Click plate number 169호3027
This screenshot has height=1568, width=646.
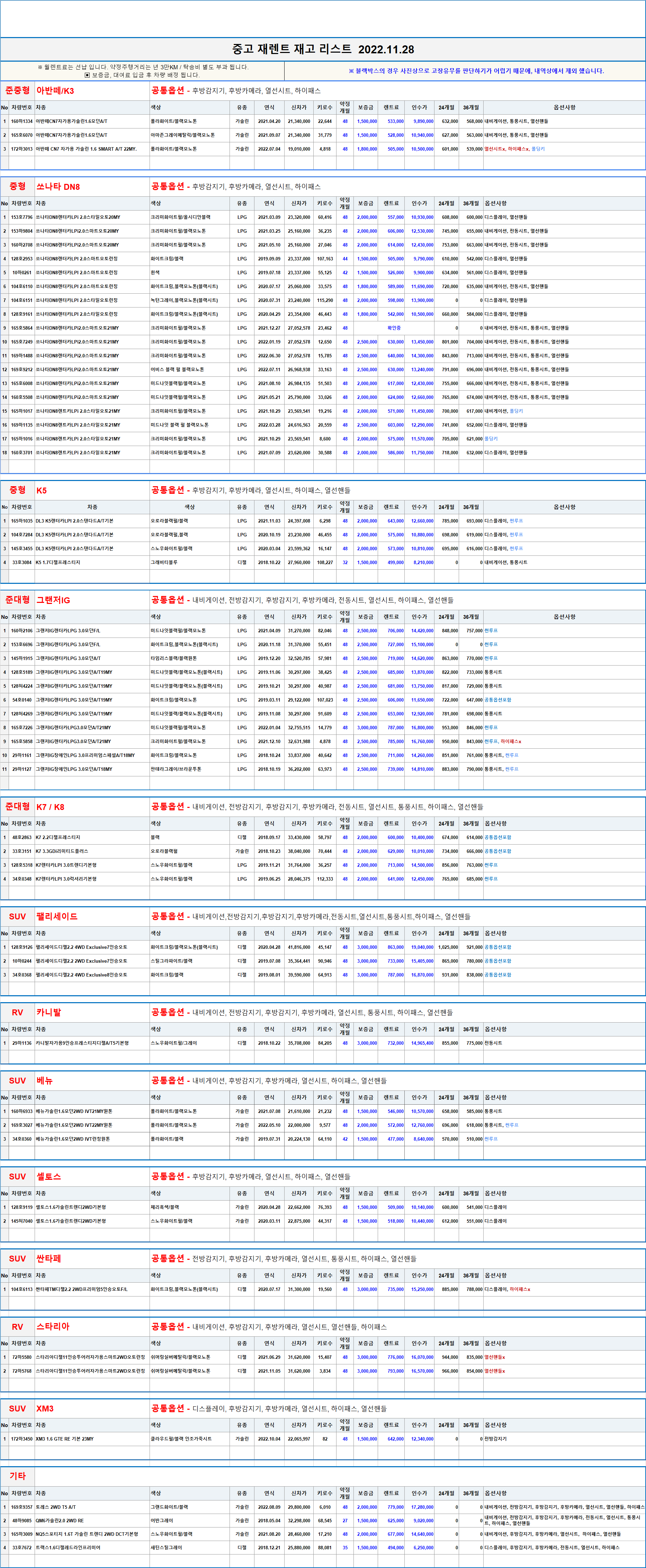pyautogui.click(x=22, y=1125)
